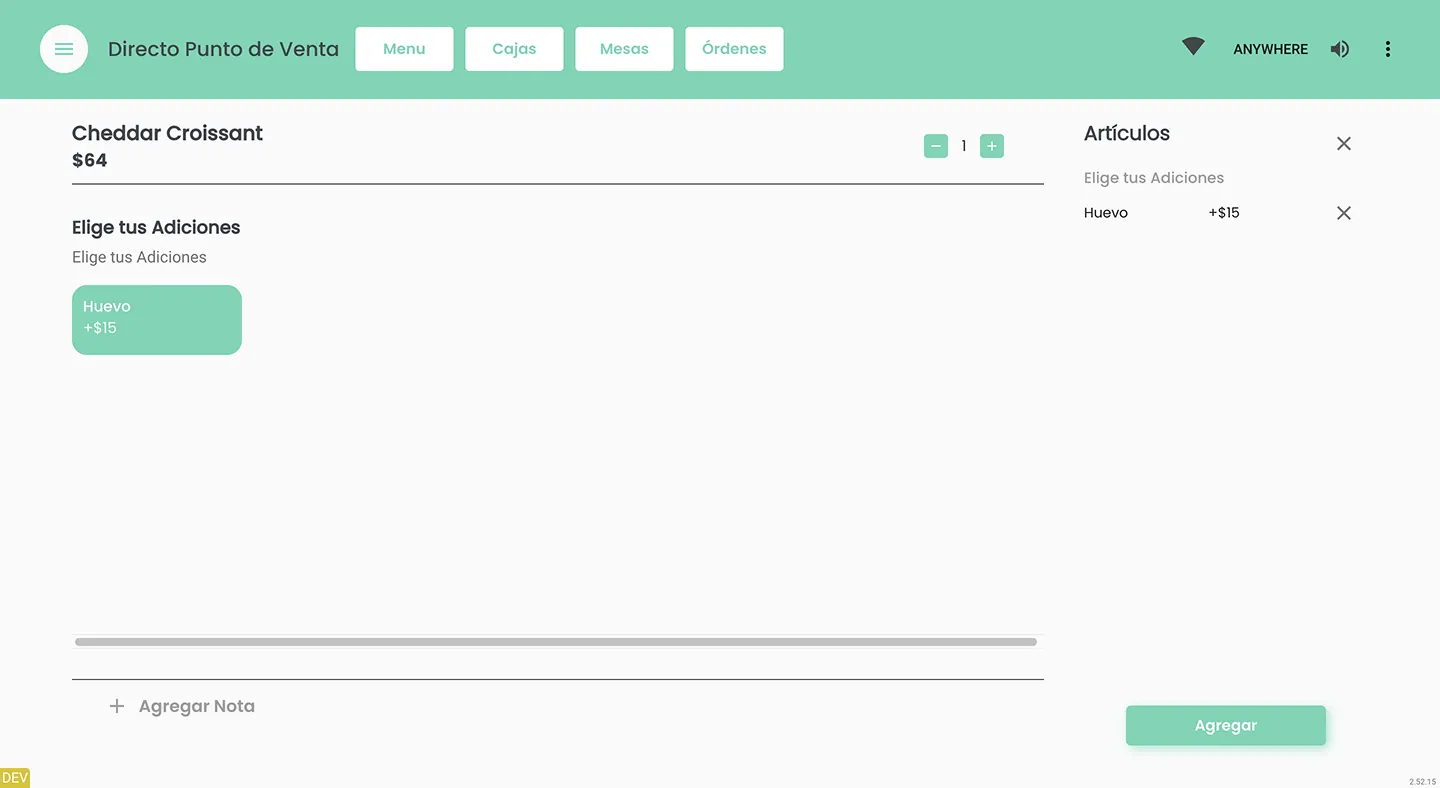Open the hamburger menu
1440x788 pixels.
coord(64,49)
